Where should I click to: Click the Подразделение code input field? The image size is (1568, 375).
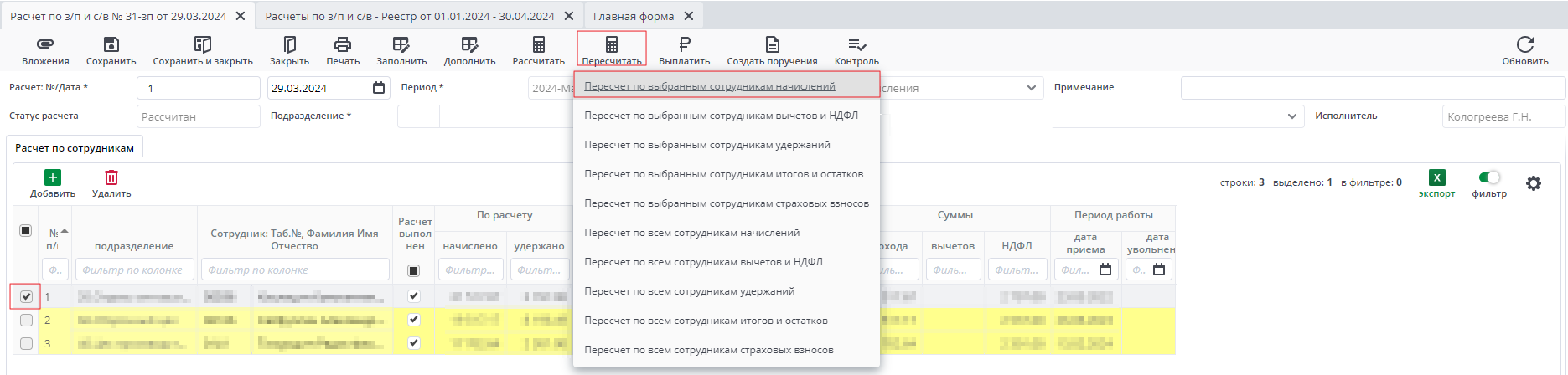click(418, 116)
